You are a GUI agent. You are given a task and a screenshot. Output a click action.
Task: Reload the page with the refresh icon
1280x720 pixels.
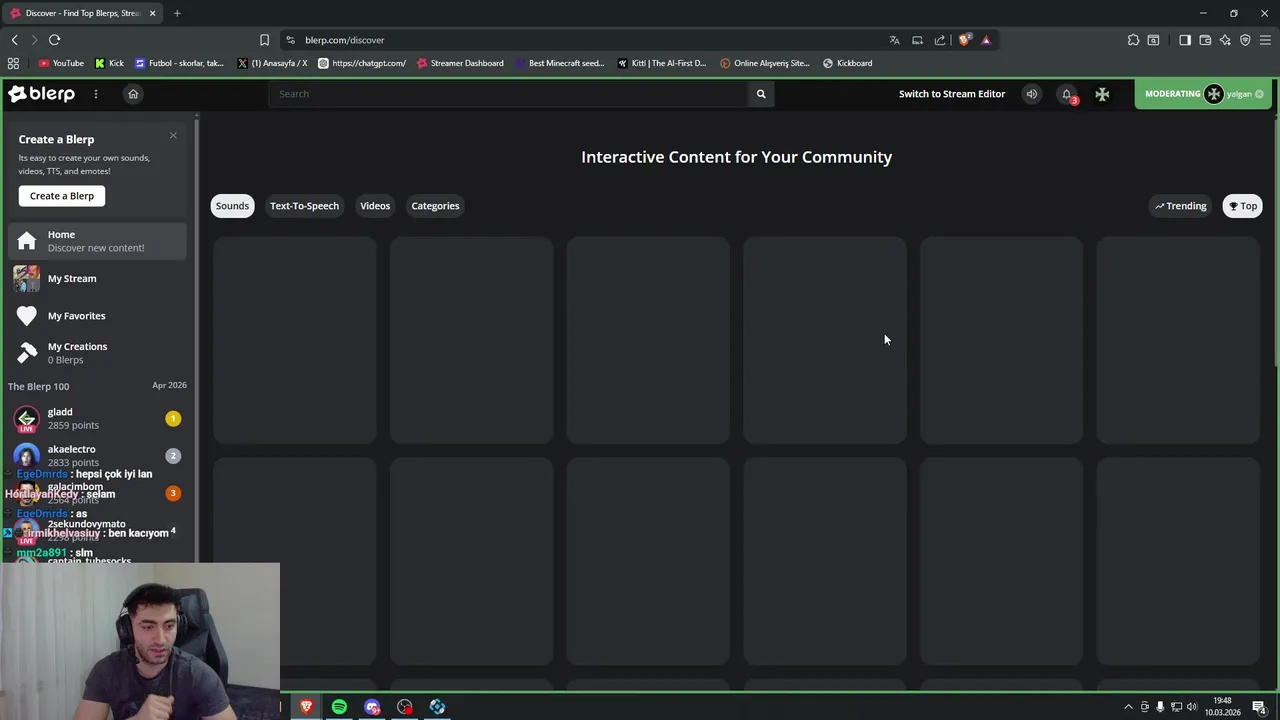(x=54, y=40)
